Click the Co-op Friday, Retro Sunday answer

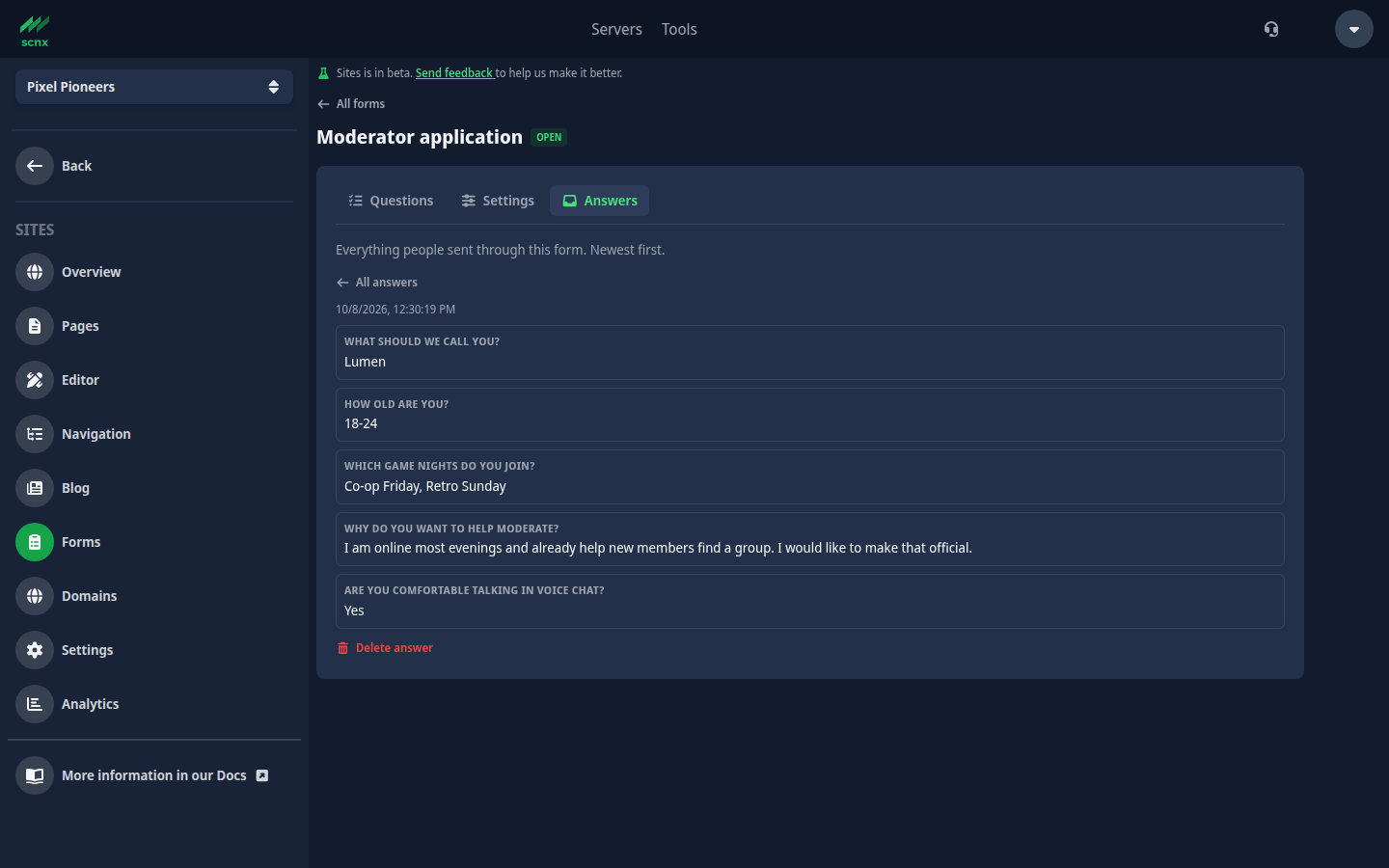point(425,486)
